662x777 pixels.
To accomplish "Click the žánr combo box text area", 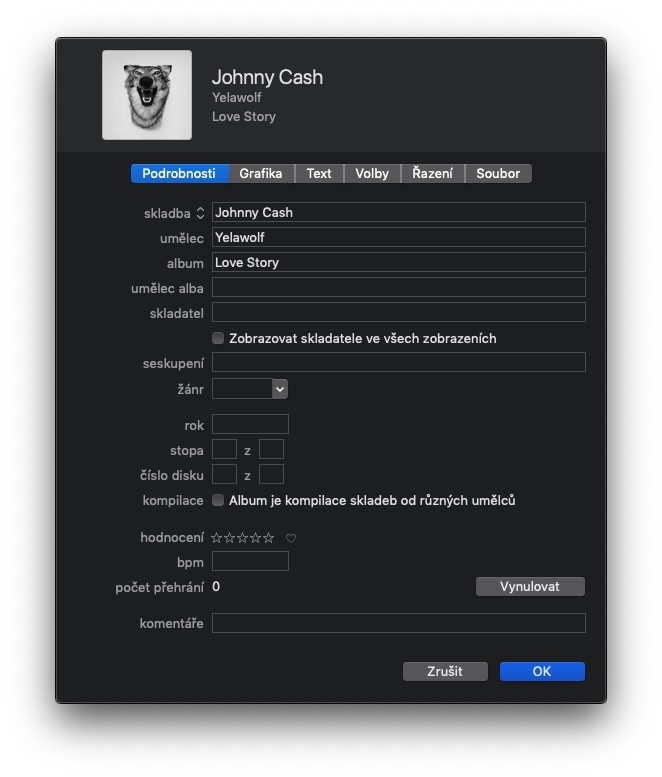I will 242,389.
